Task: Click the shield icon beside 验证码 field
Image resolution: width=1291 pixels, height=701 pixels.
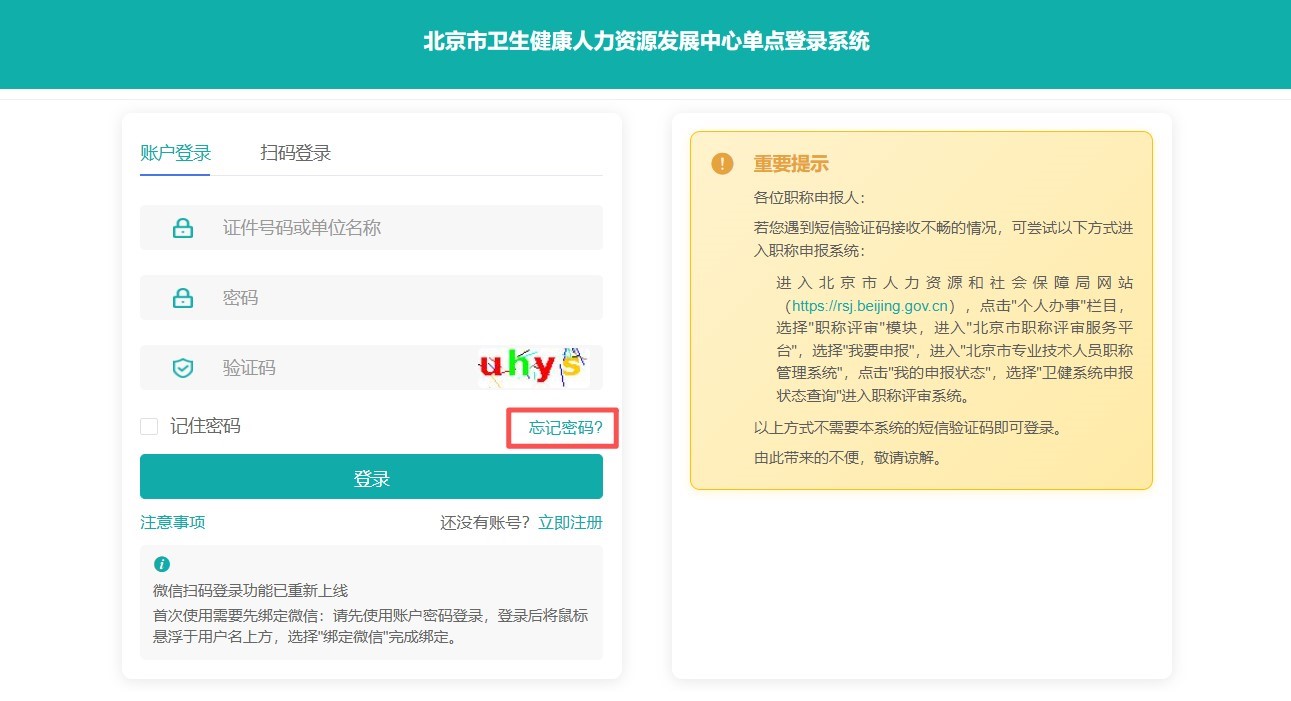Action: click(183, 368)
